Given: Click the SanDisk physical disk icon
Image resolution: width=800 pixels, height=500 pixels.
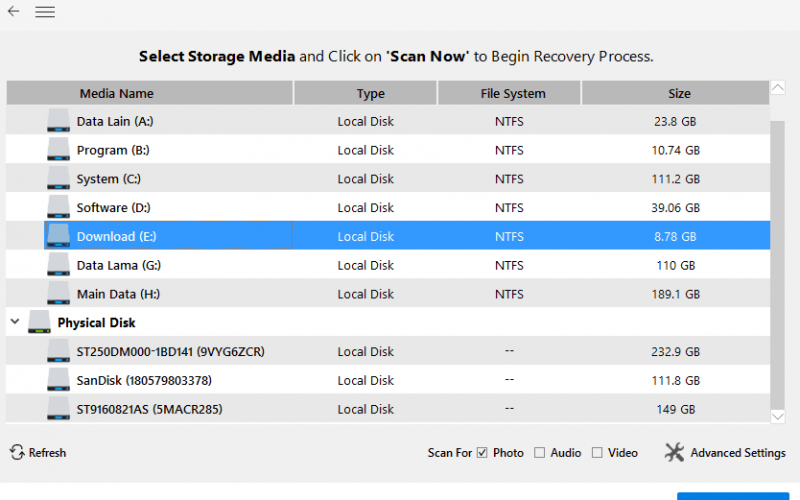Looking at the screenshot, I should (58, 380).
